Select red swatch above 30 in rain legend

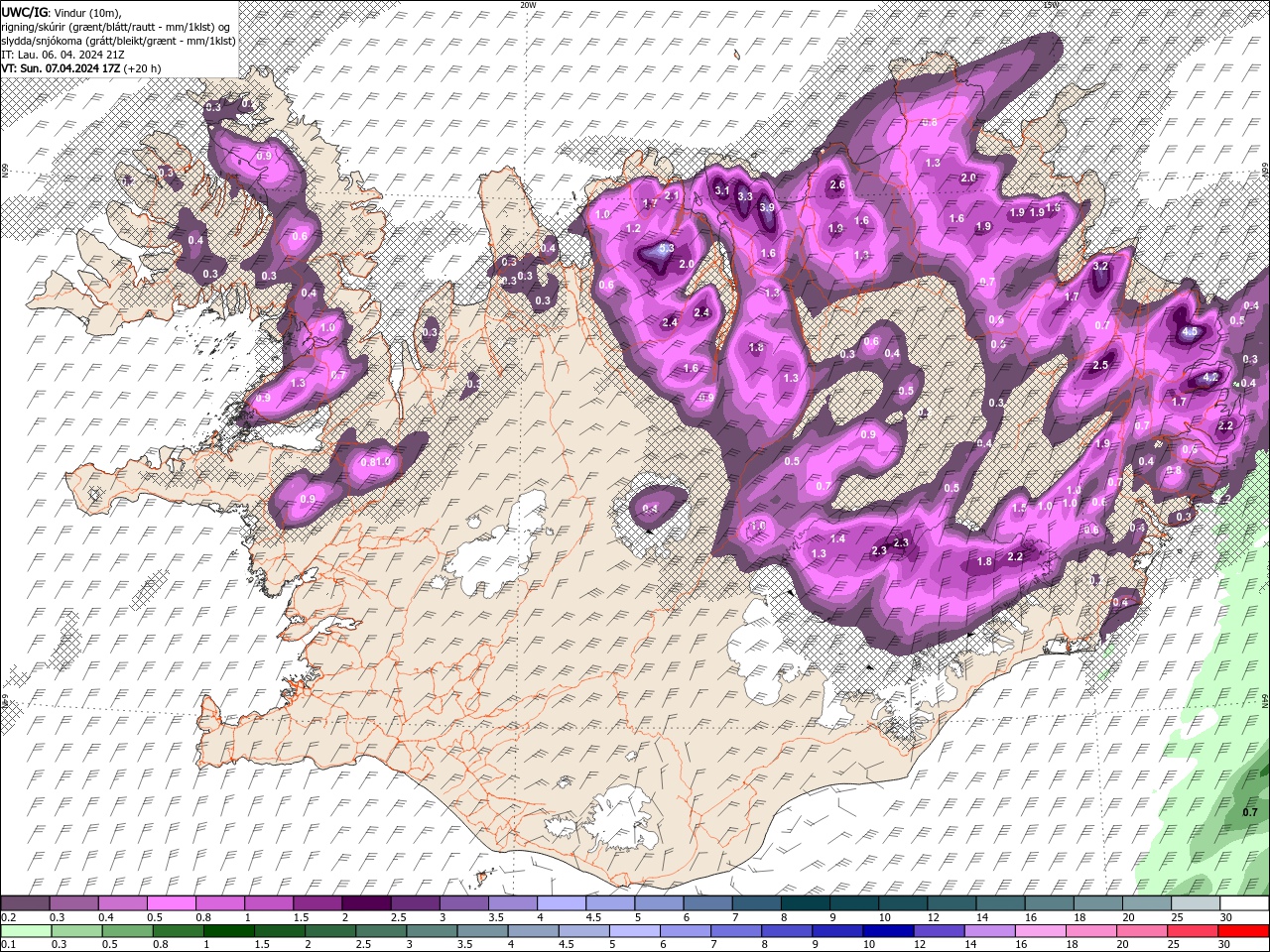pyautogui.click(x=1243, y=931)
